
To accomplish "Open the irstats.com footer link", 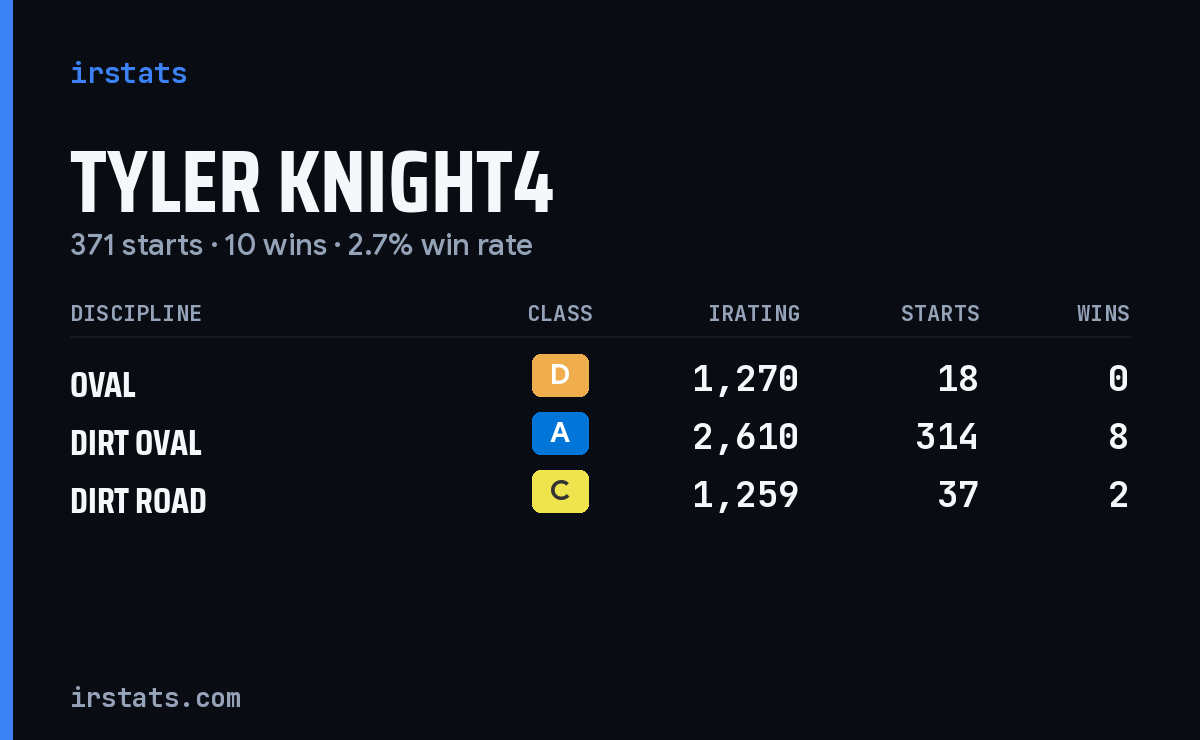I will (156, 698).
